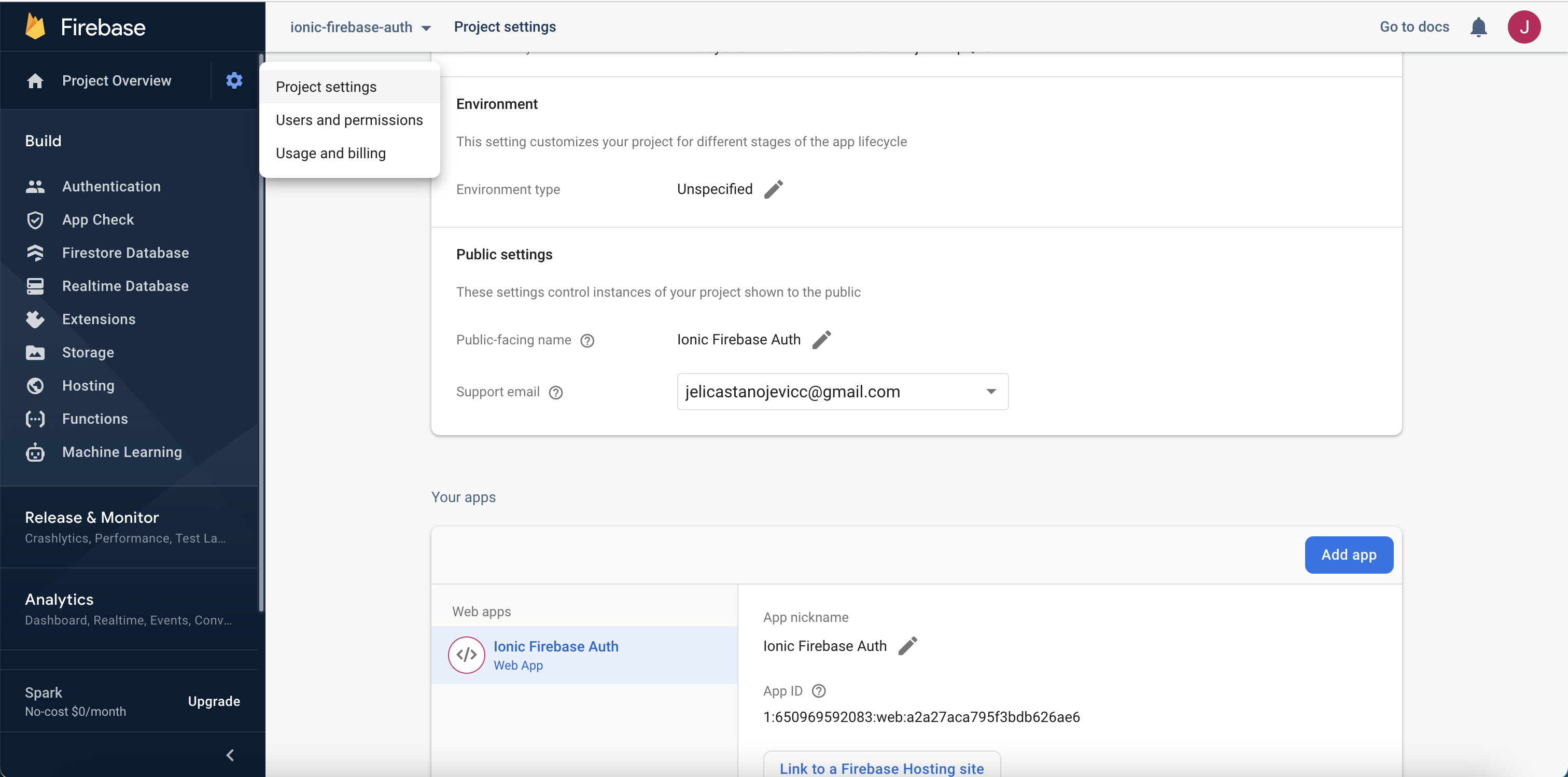
Task: Click the Realtime Database icon
Action: click(x=35, y=286)
